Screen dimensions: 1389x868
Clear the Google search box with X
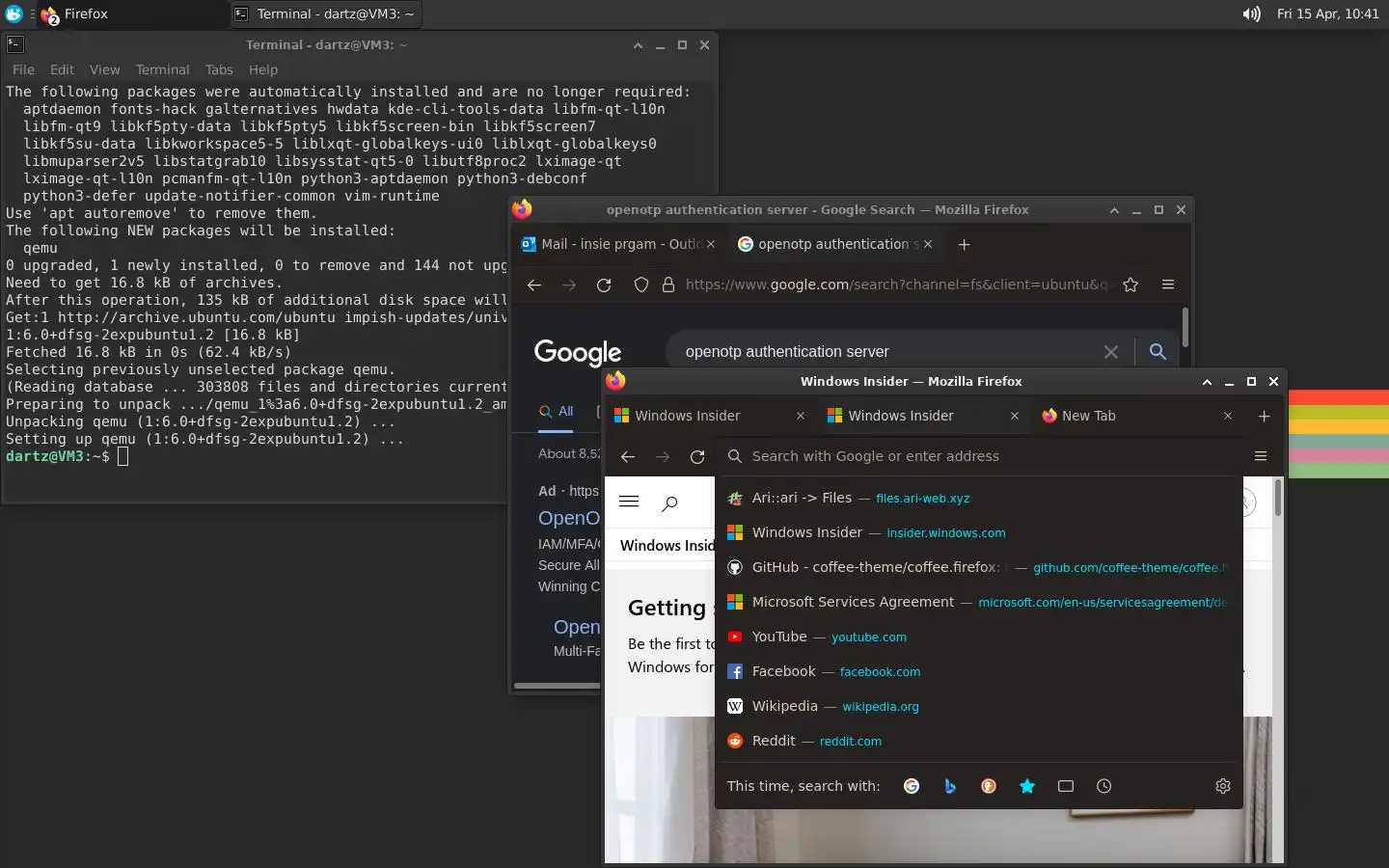tap(1111, 352)
